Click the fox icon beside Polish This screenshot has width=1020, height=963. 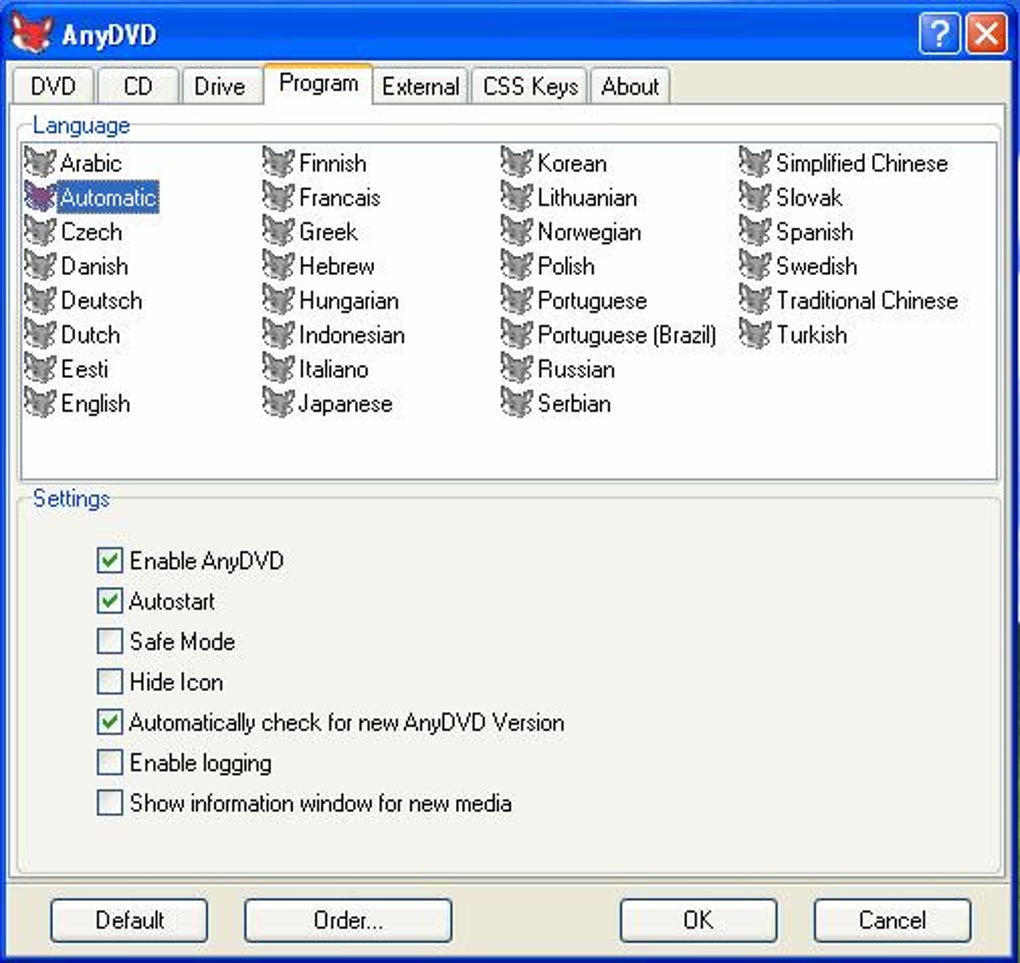(x=517, y=265)
